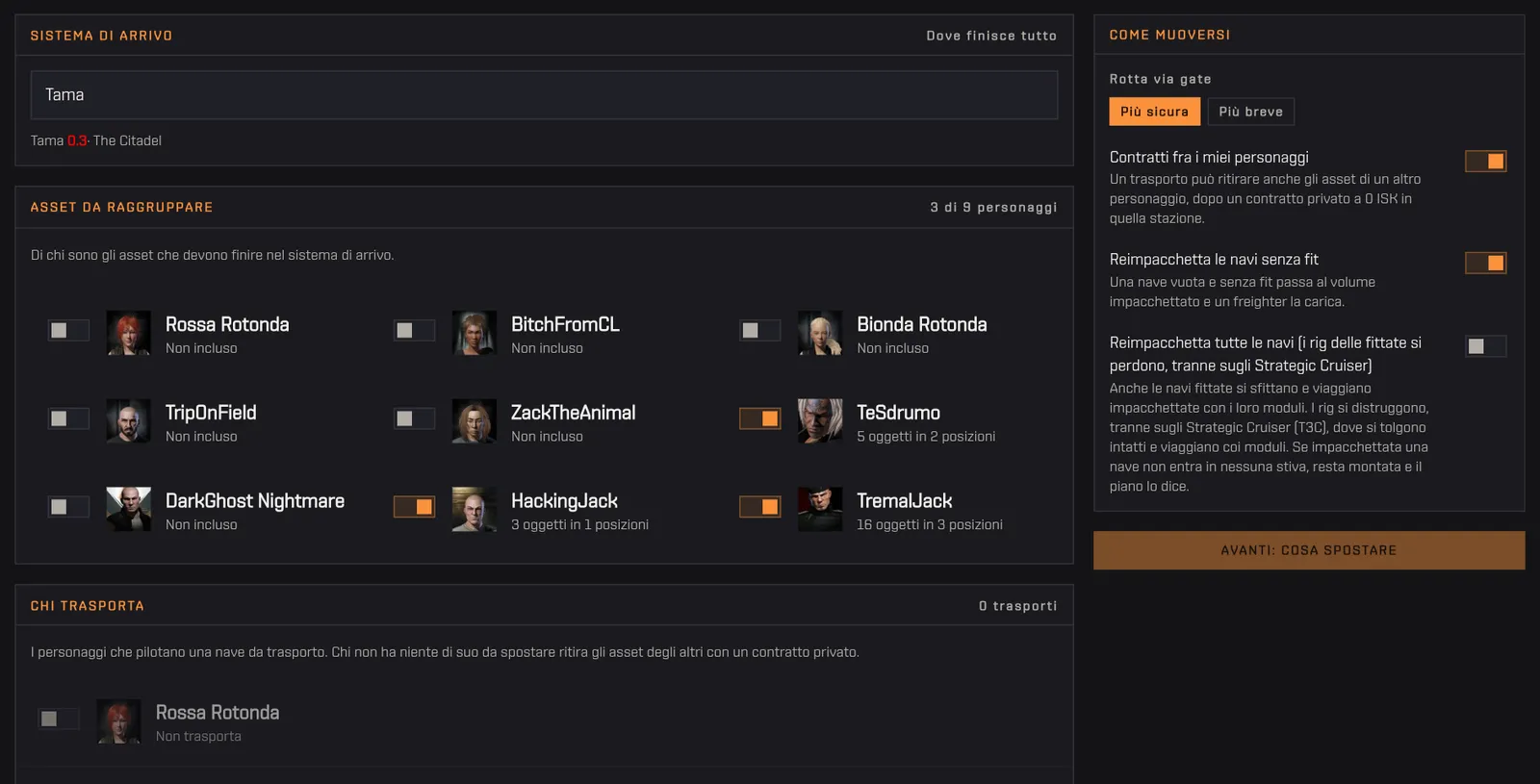Turn off HackingJack asset toggle
The height and width of the screenshot is (784, 1540).
click(x=414, y=507)
